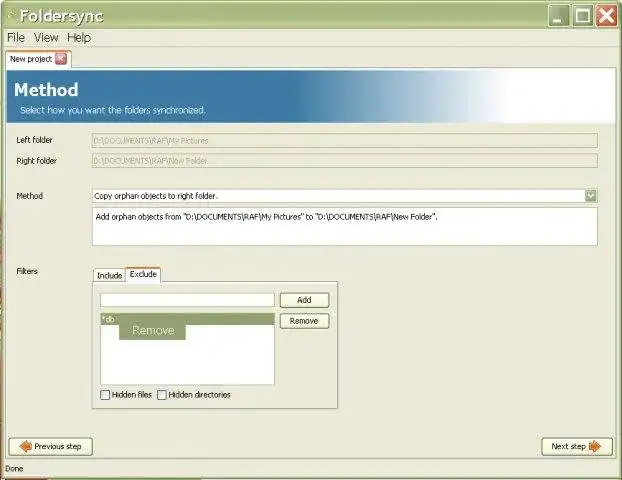Proceed with the Next step button
Image resolution: width=622 pixels, height=480 pixels.
[x=577, y=447]
